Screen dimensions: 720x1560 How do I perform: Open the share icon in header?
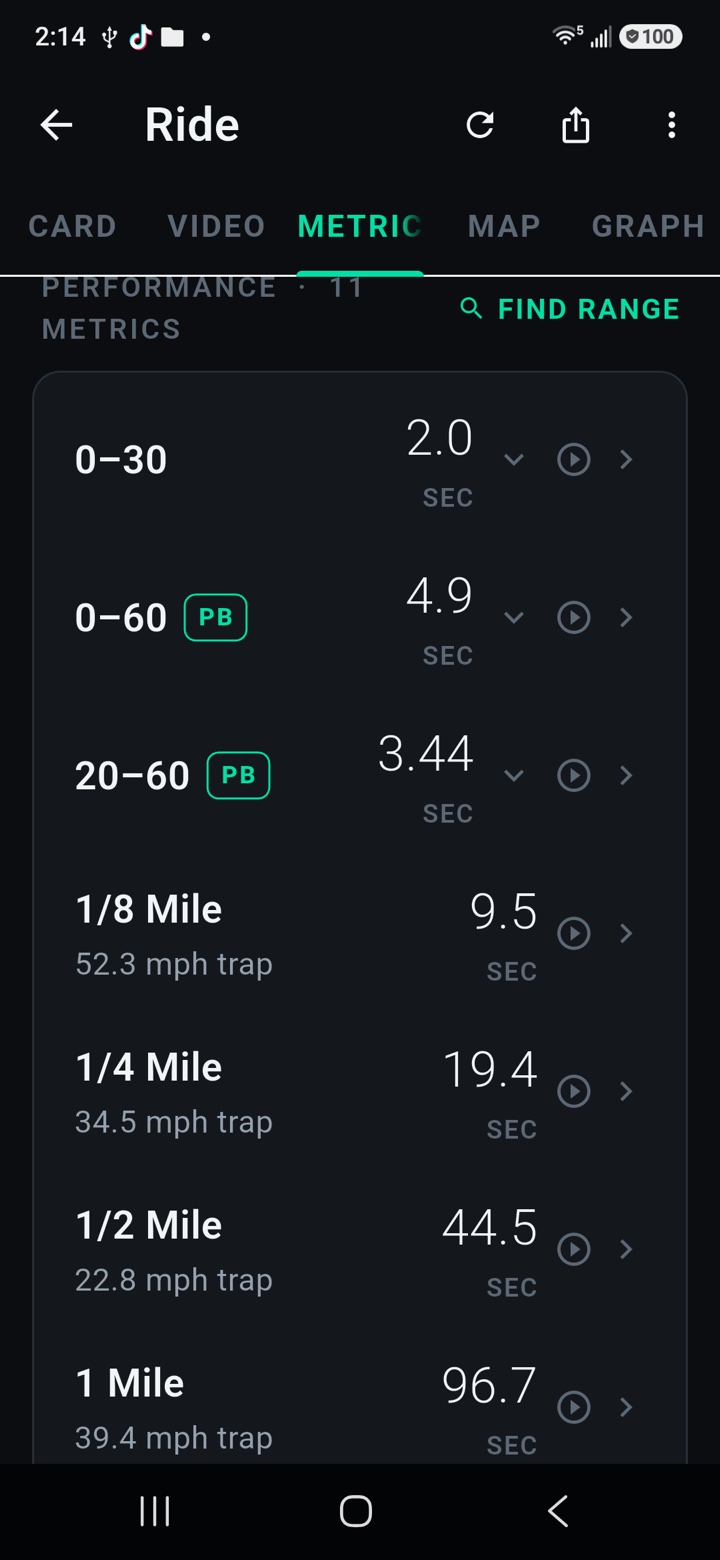click(576, 125)
